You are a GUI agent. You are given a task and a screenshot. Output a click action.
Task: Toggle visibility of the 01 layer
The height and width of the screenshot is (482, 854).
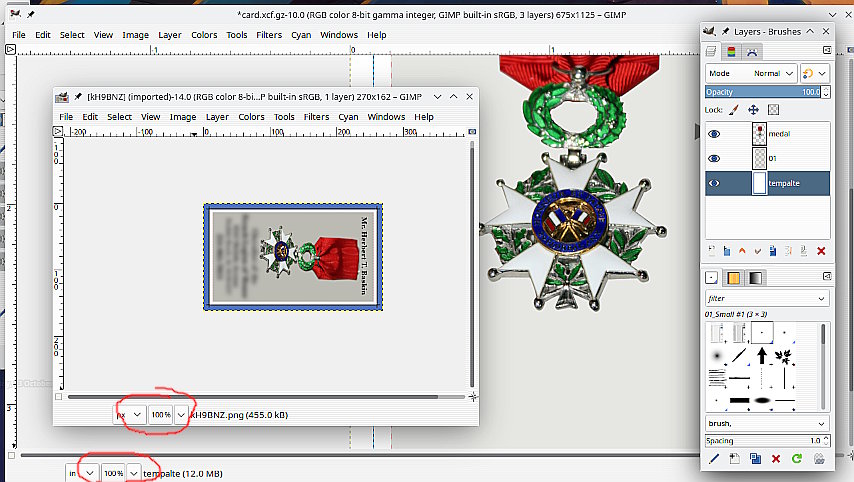[714, 158]
